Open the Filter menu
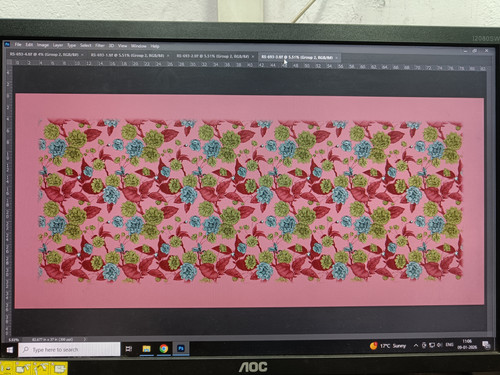 pos(100,45)
